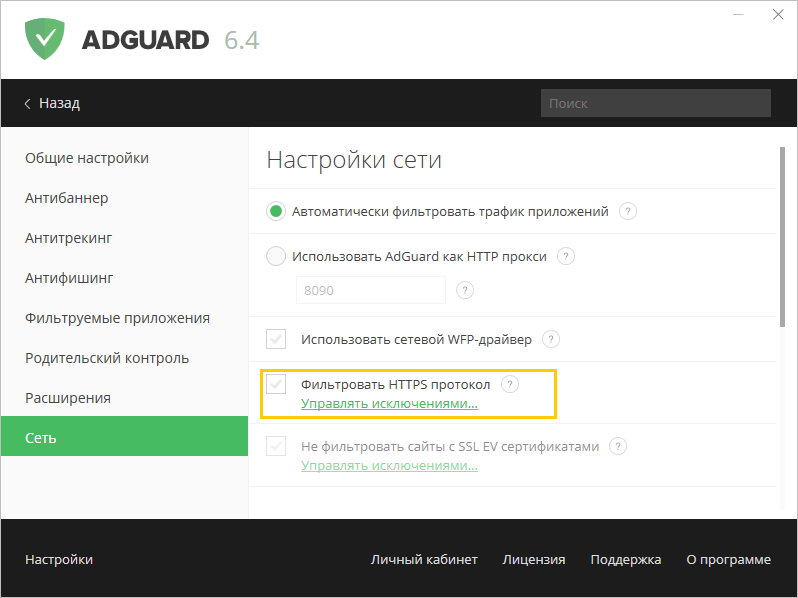Click the settings panel vertical scrollbar
This screenshot has height=598, width=798.
782,237
